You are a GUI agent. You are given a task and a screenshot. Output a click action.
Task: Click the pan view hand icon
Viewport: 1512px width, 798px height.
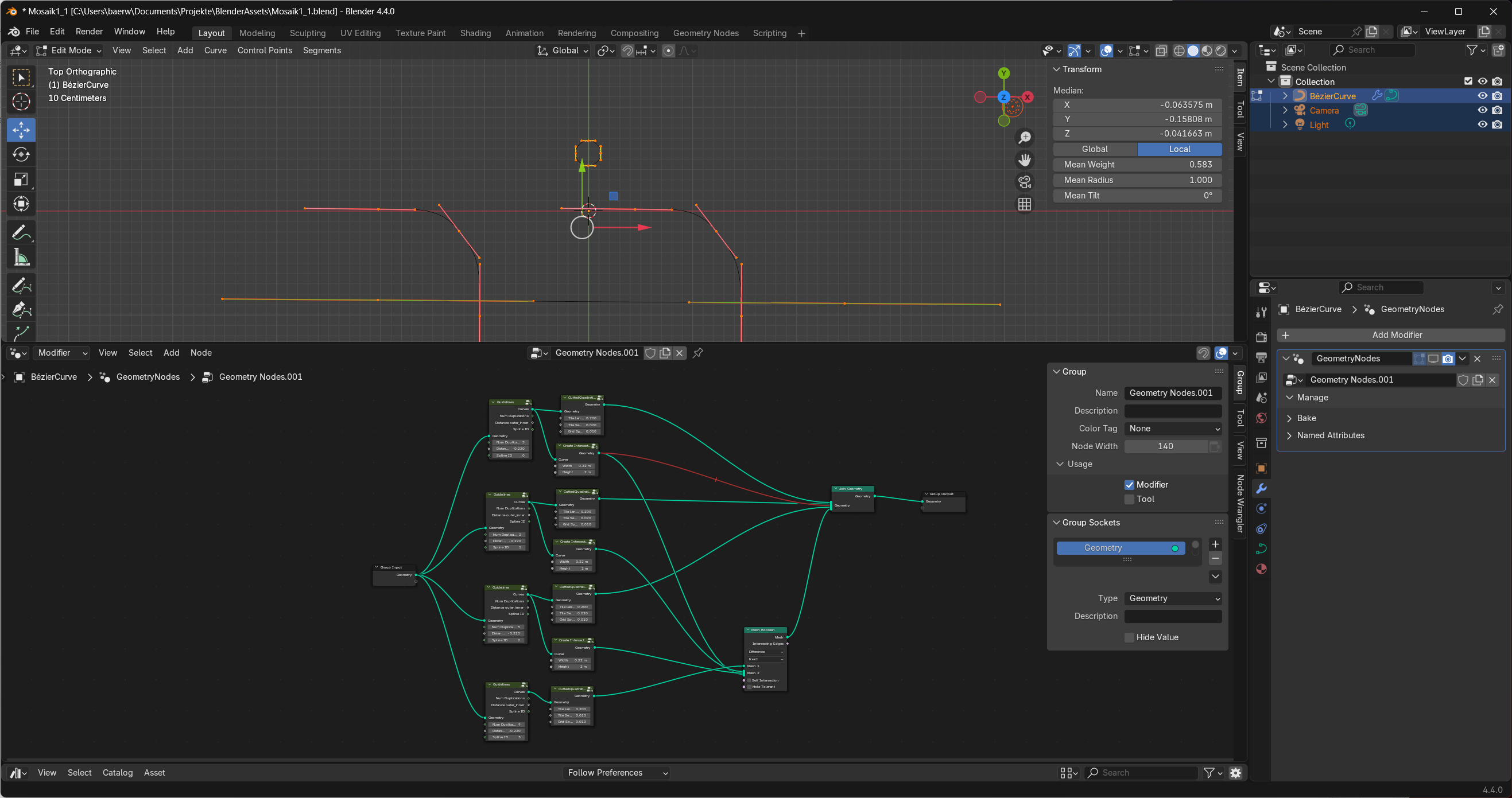tap(1024, 159)
